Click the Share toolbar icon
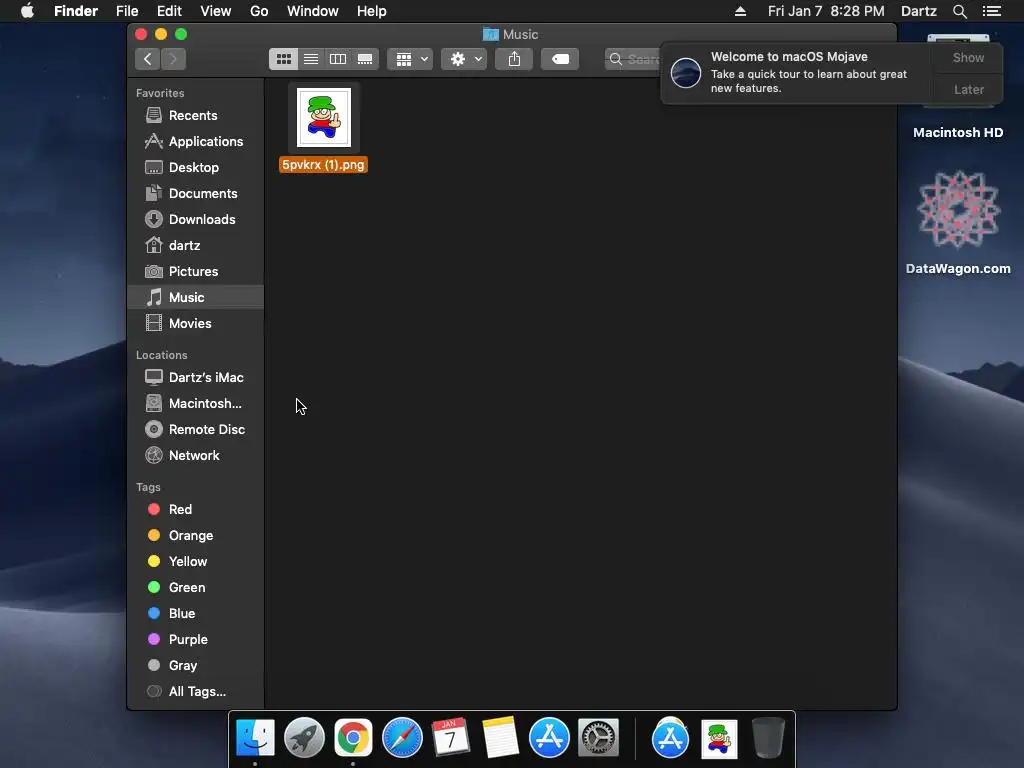This screenshot has width=1024, height=768. point(515,59)
